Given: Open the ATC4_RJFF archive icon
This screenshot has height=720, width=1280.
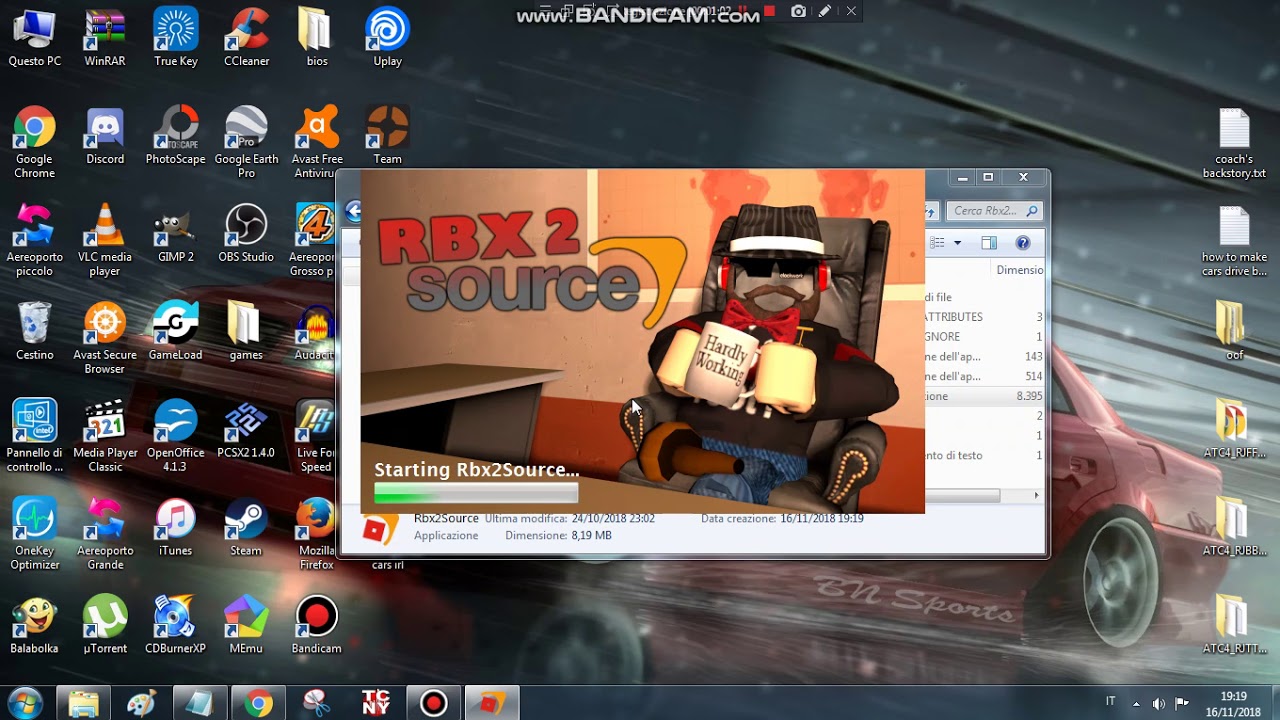Looking at the screenshot, I should click(x=1234, y=429).
